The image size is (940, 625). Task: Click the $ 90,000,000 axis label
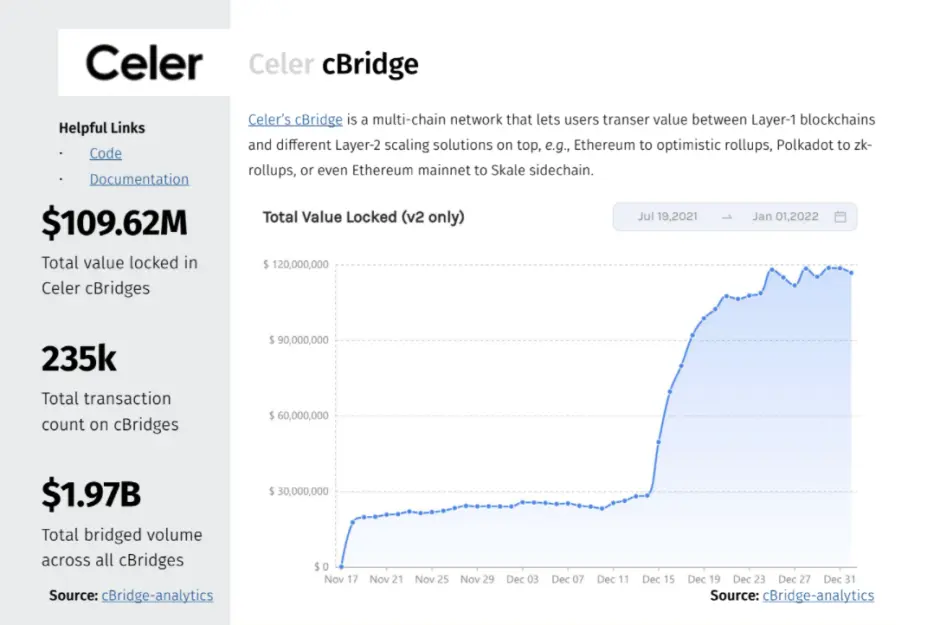(x=299, y=340)
